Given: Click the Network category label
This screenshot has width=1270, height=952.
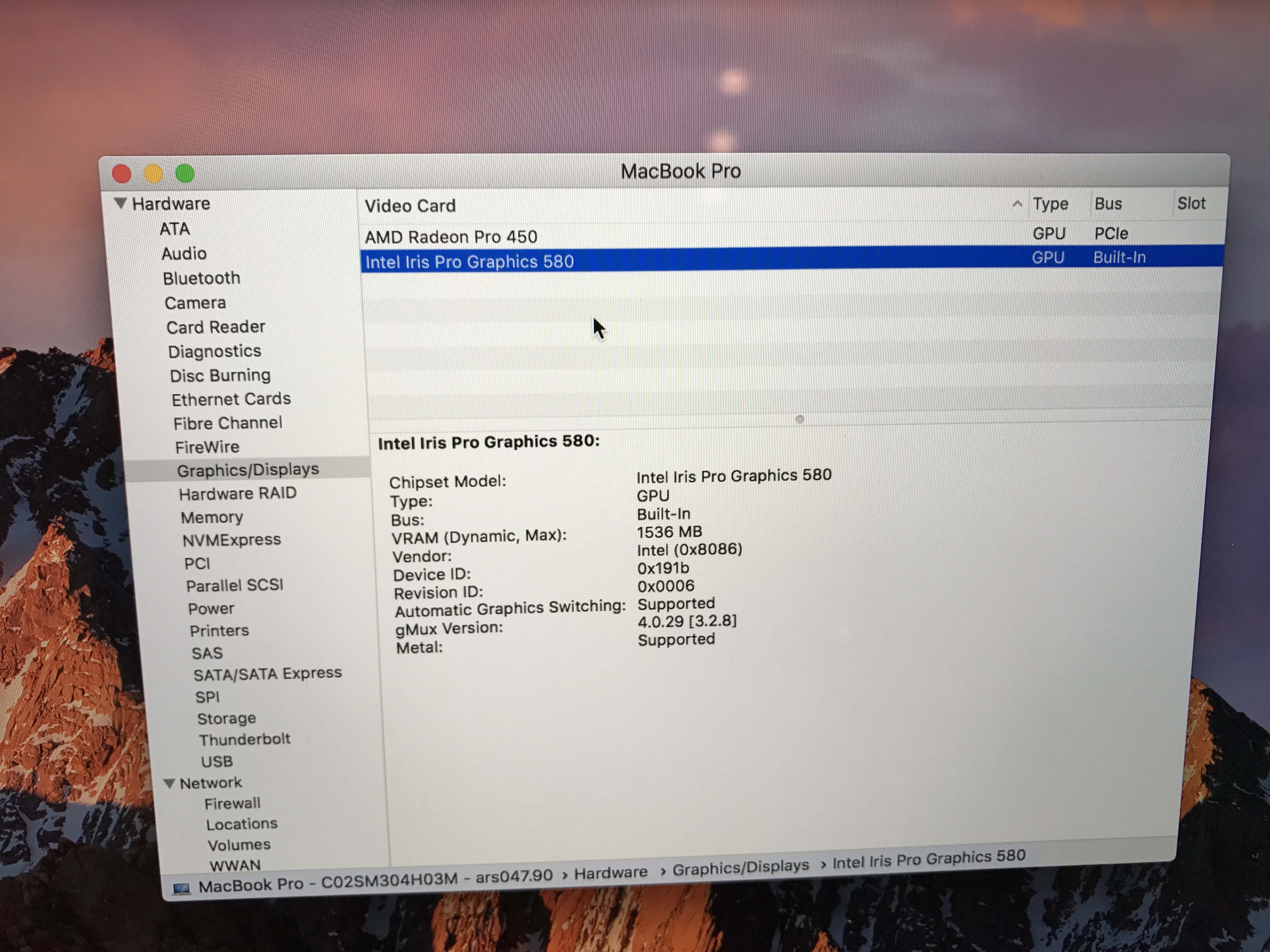Looking at the screenshot, I should pyautogui.click(x=211, y=783).
